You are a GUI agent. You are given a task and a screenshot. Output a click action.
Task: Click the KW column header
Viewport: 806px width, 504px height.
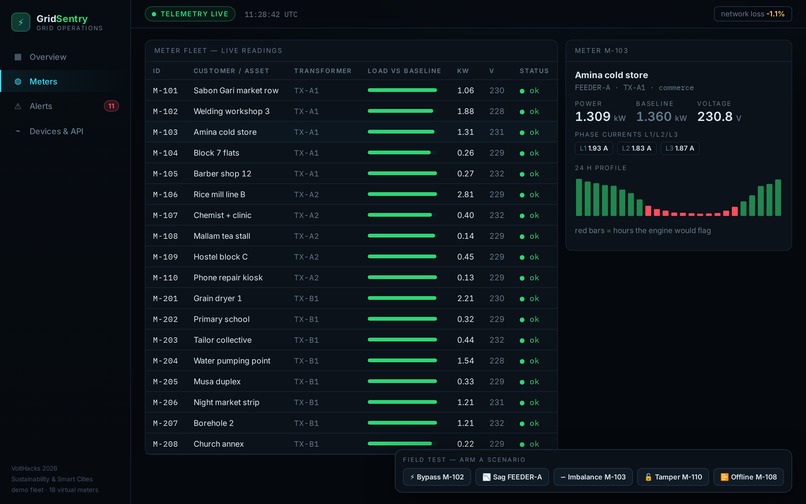[463, 71]
